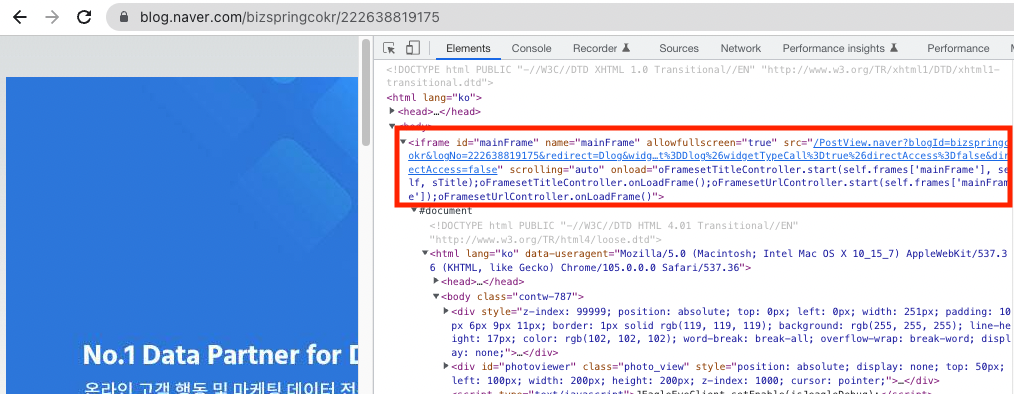Viewport: 1014px width, 394px height.
Task: Collapse the #document node
Action: point(414,211)
